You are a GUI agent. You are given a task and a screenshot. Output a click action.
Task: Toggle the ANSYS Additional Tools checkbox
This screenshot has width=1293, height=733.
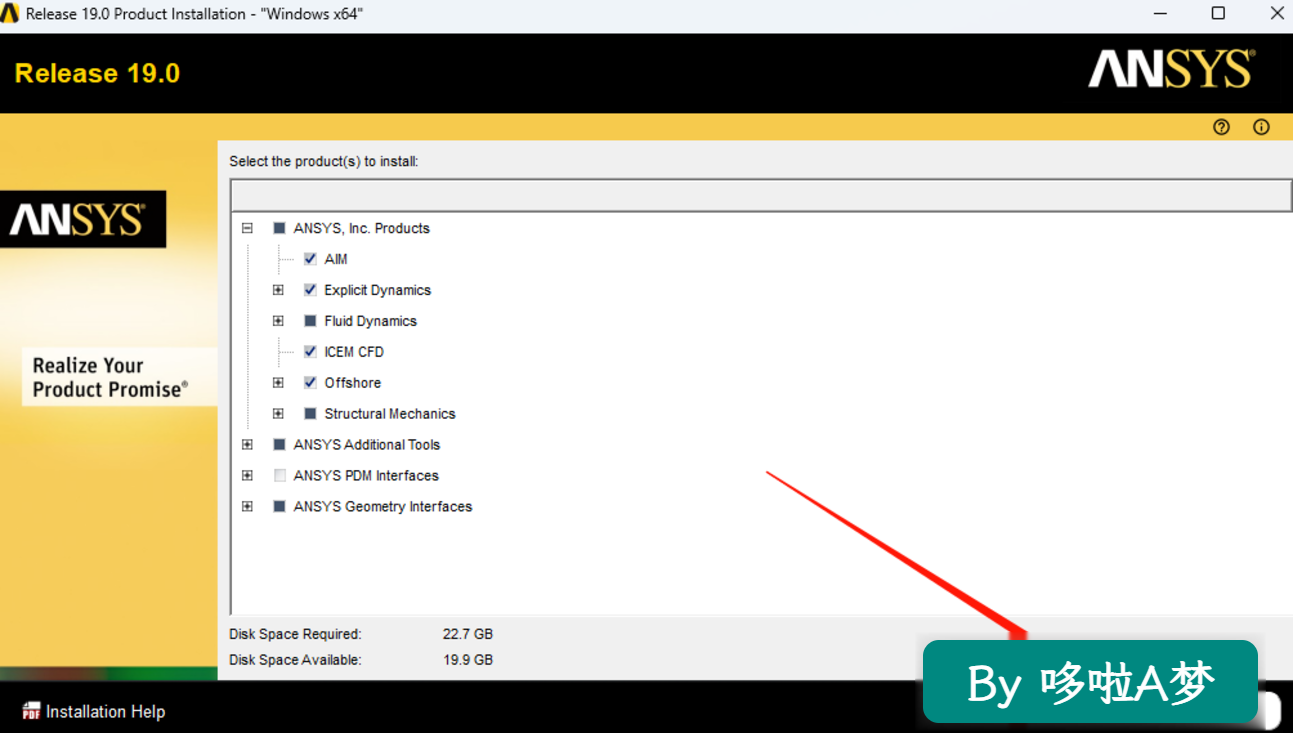point(279,445)
